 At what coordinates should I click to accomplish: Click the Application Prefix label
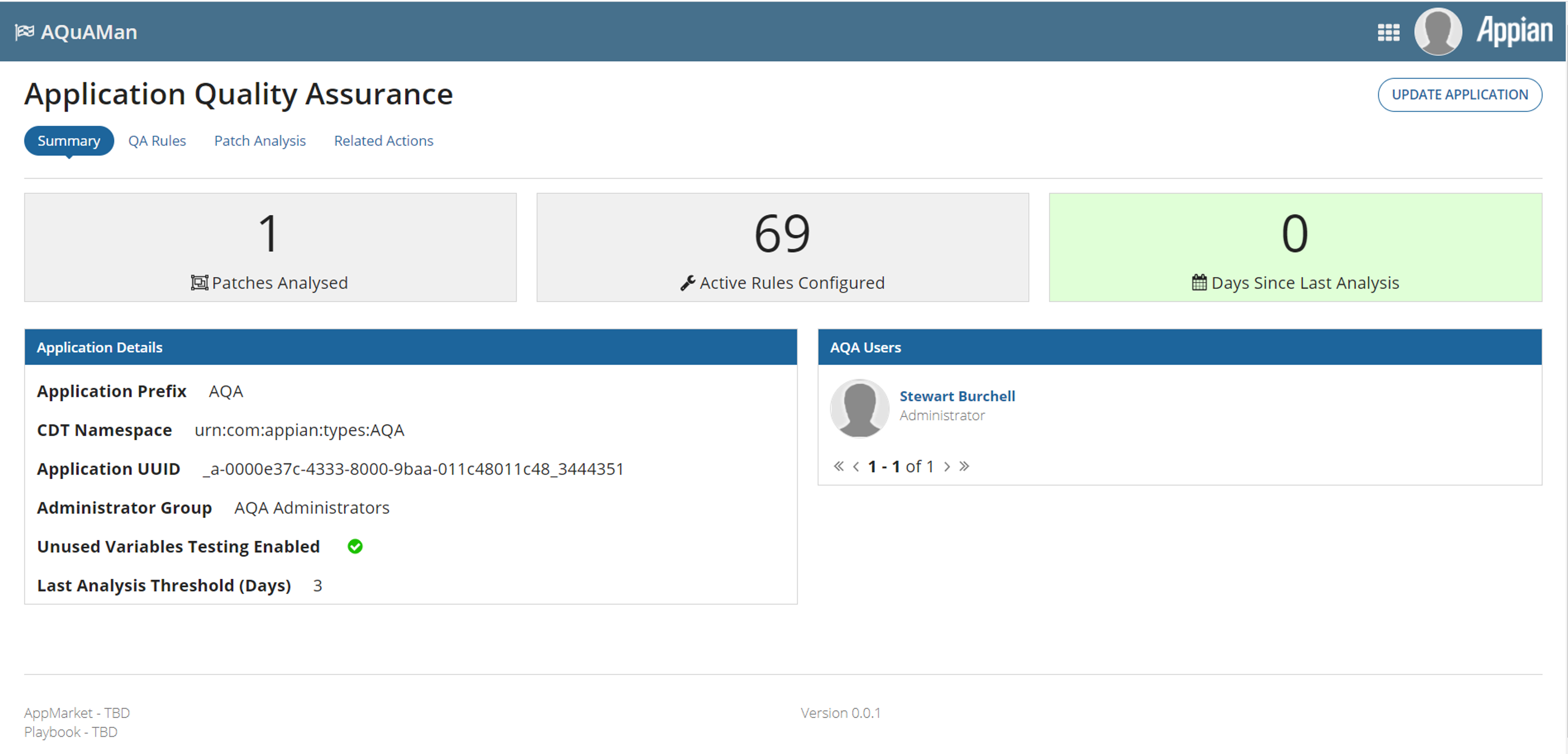click(111, 391)
